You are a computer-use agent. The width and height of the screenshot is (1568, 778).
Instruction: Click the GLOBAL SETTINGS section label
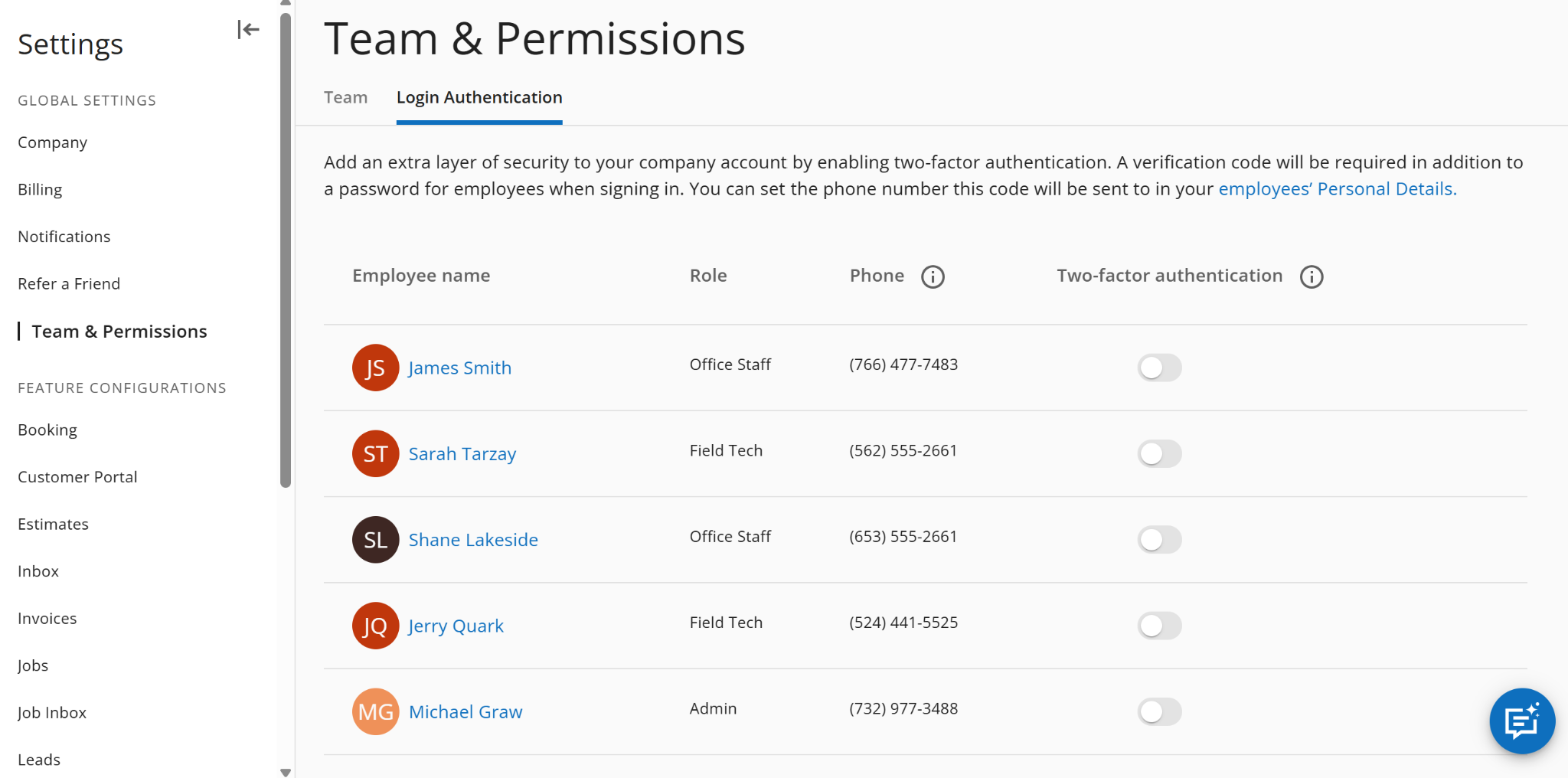click(x=87, y=100)
